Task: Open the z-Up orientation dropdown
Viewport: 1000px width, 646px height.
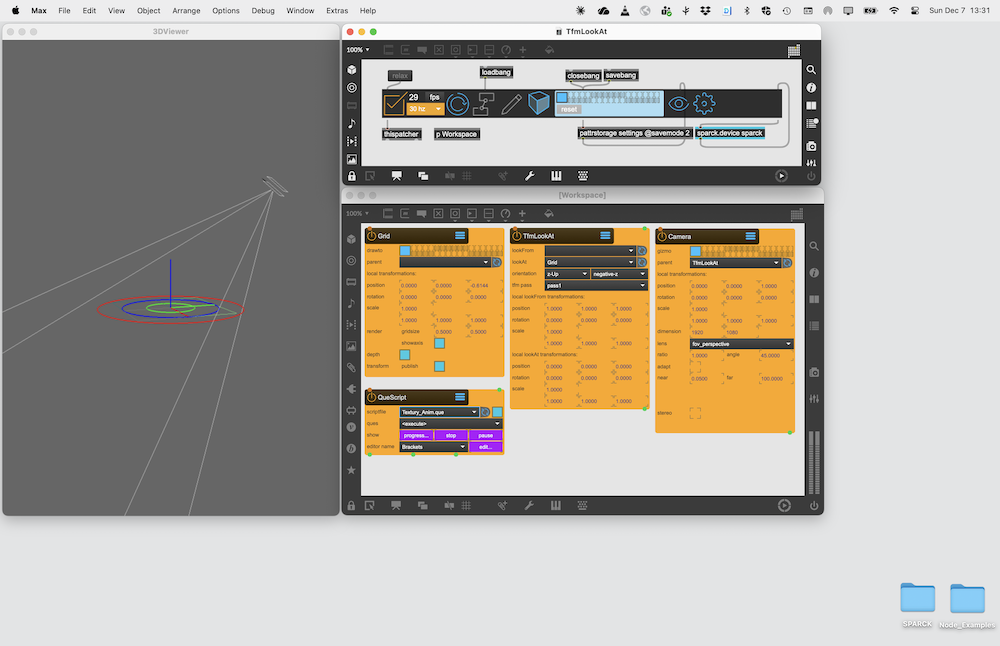Action: pyautogui.click(x=566, y=273)
